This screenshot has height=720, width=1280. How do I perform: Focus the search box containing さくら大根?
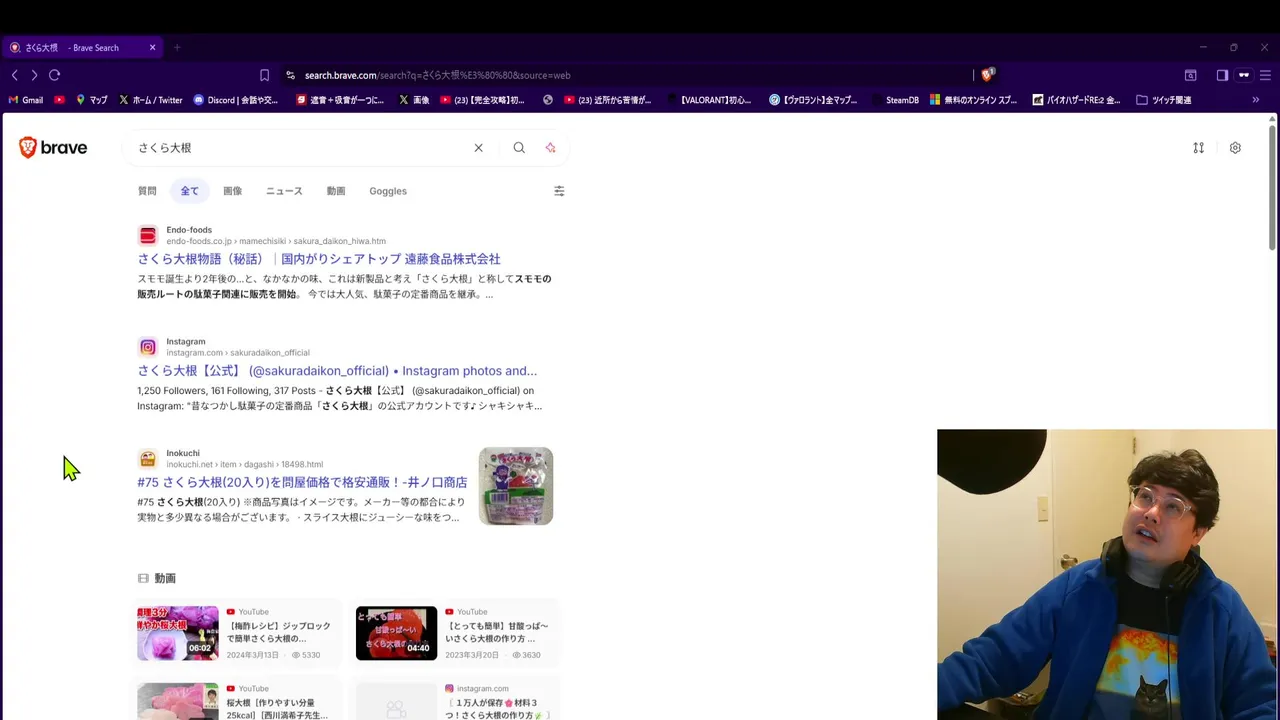coord(300,148)
